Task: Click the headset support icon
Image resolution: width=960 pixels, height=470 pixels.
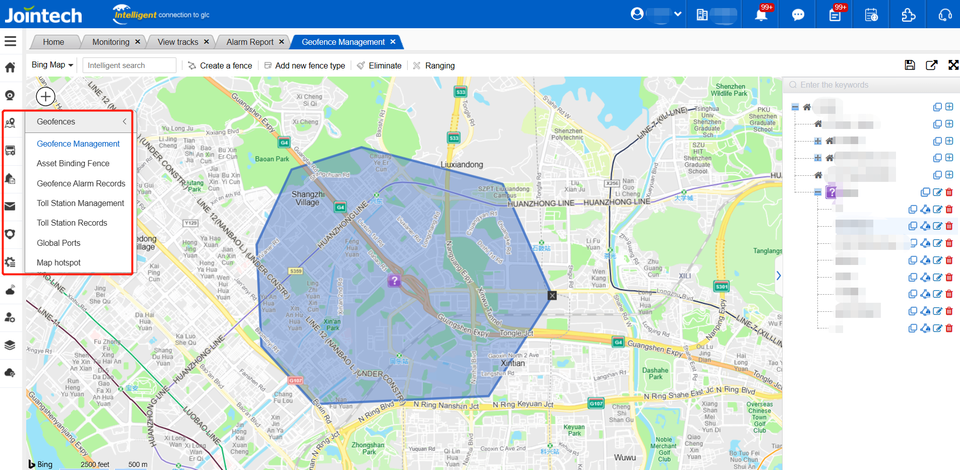Action: tap(945, 15)
